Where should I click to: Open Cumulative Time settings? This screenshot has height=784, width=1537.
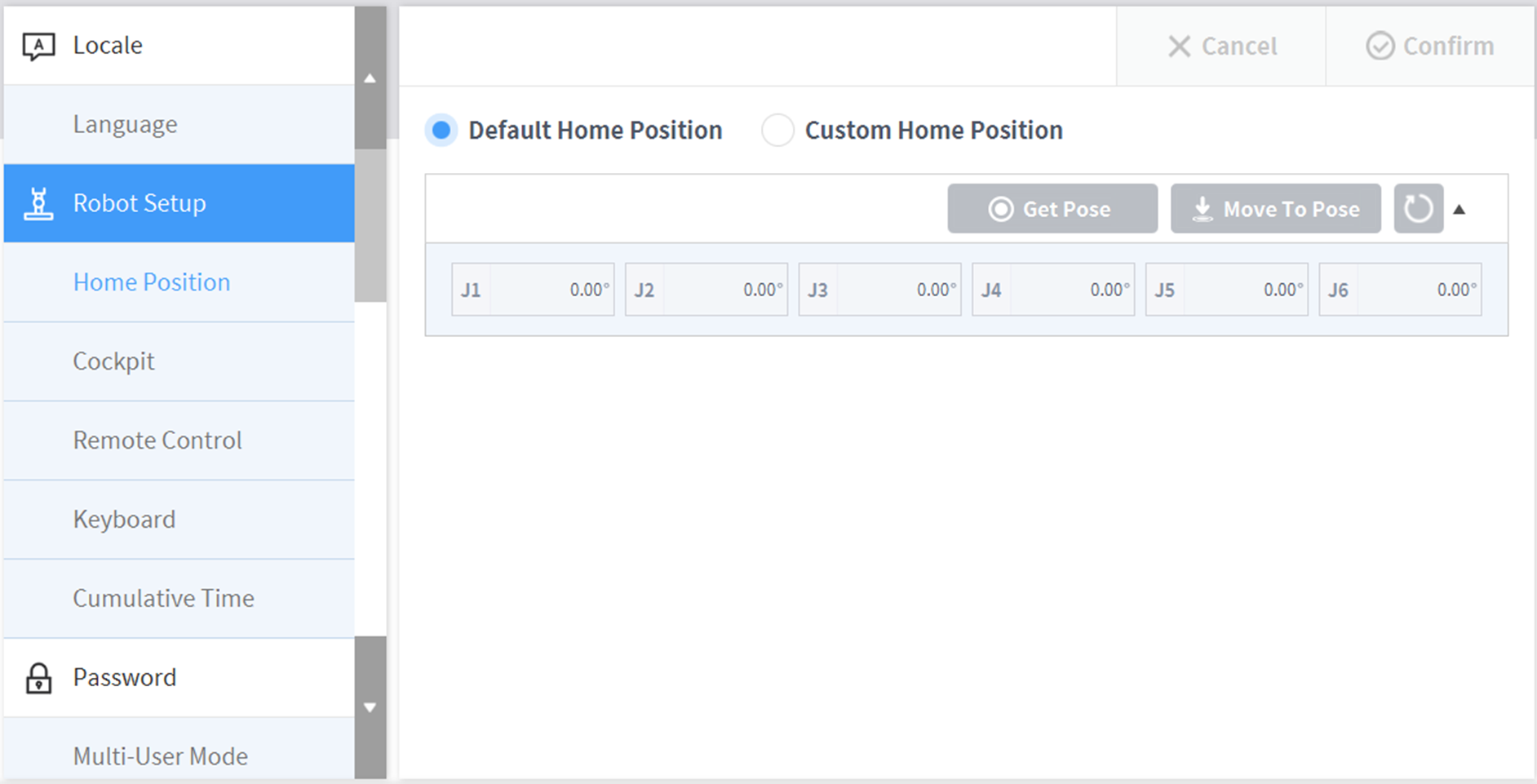[163, 599]
